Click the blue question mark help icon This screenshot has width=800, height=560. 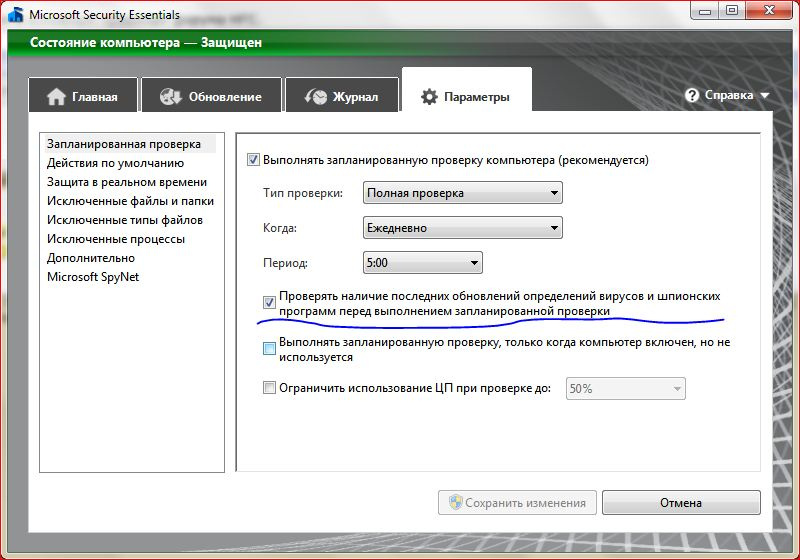(692, 95)
